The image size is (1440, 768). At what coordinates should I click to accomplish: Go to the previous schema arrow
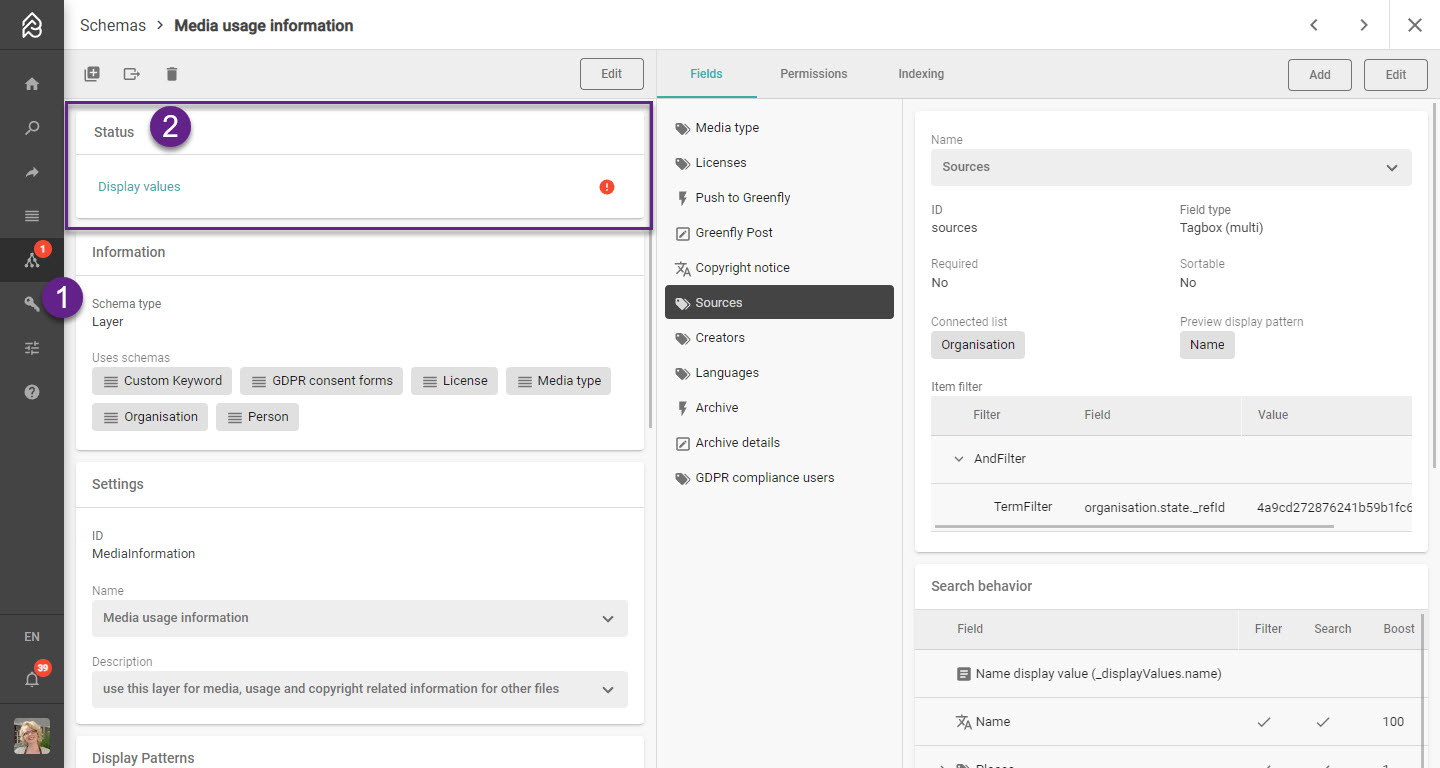pyautogui.click(x=1315, y=25)
